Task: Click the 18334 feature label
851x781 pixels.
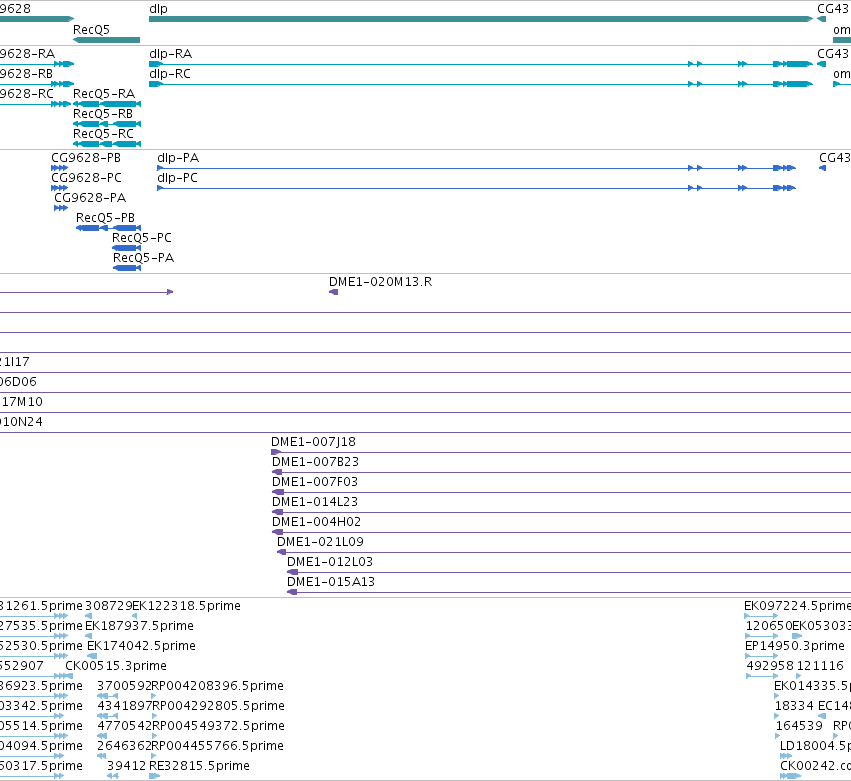Action: [794, 706]
